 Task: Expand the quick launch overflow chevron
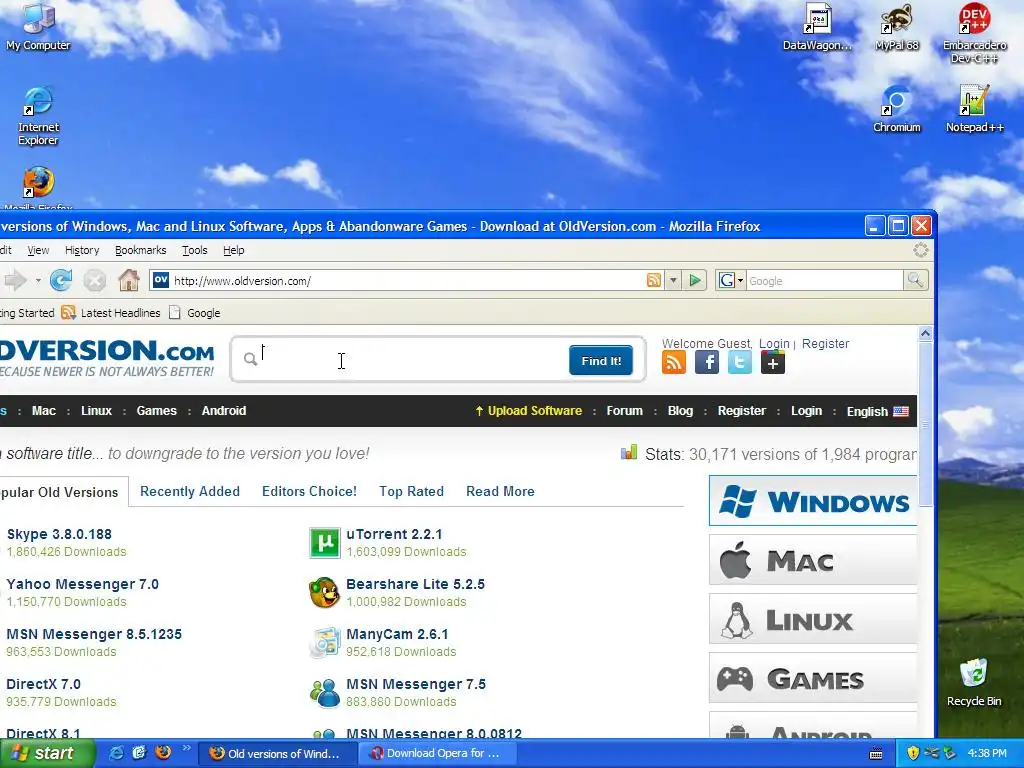point(185,748)
